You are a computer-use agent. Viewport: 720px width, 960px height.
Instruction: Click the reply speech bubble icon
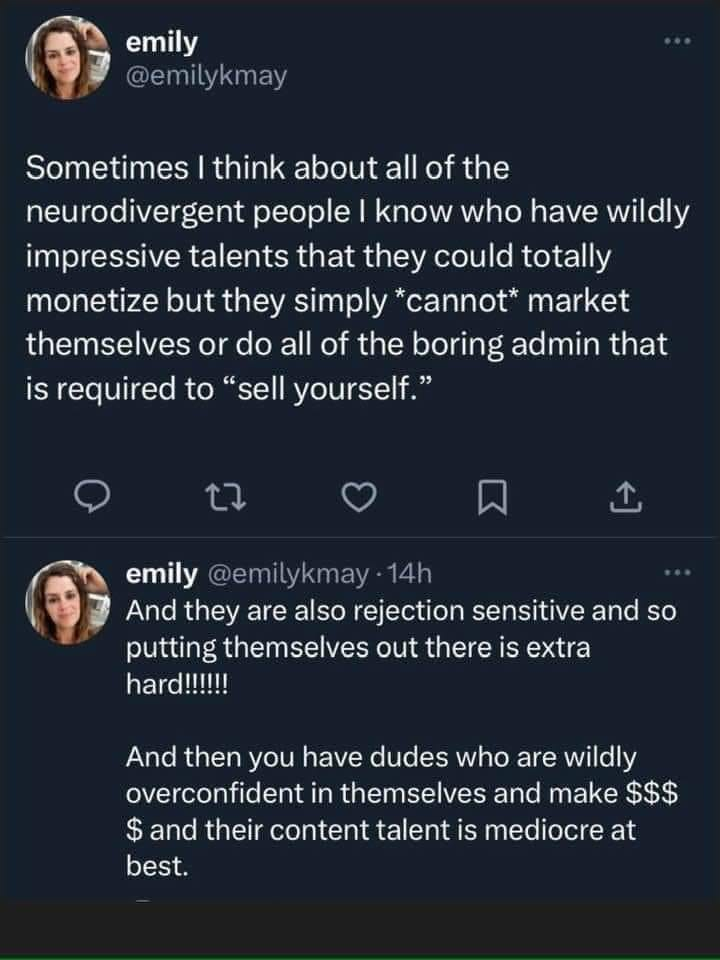click(x=92, y=497)
